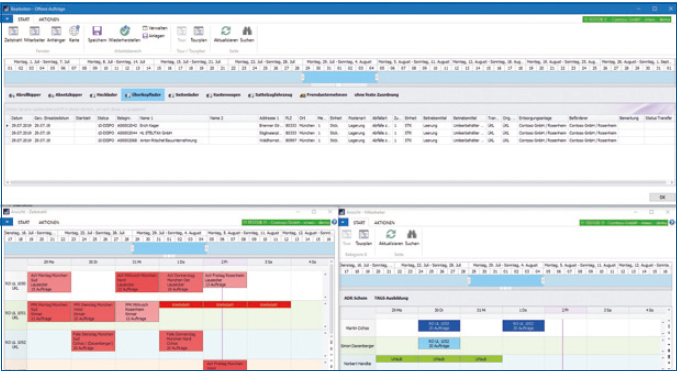Screen dimensions: 677x374
Task: Click the Zeitstrahl window timeline range selector
Action: click(x=169, y=248)
